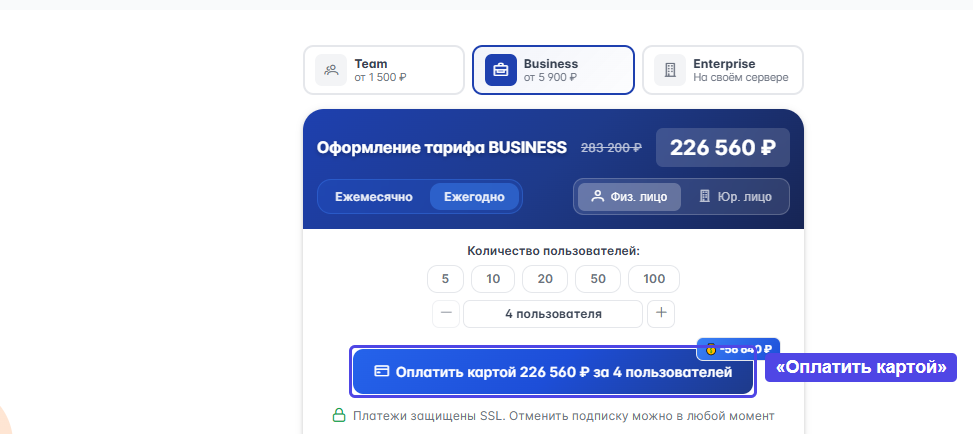This screenshot has height=434, width=973.
Task: Switch billing to Ежемесячно
Action: [x=374, y=197]
